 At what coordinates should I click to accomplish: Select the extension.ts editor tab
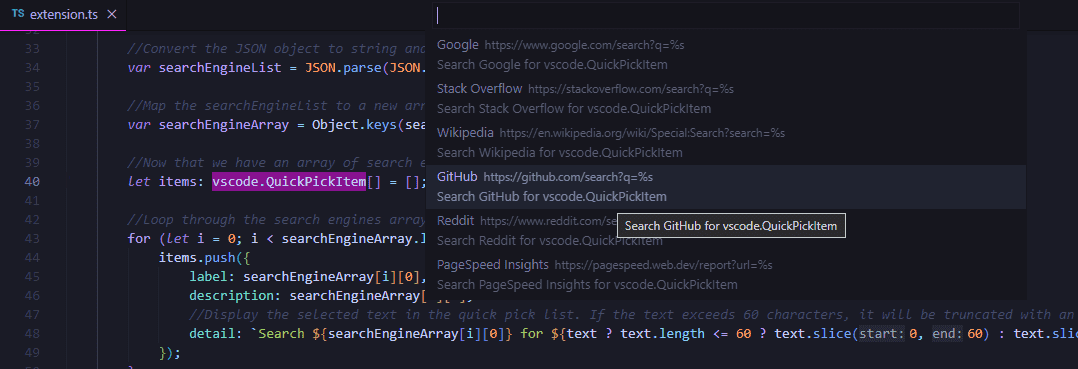63,14
